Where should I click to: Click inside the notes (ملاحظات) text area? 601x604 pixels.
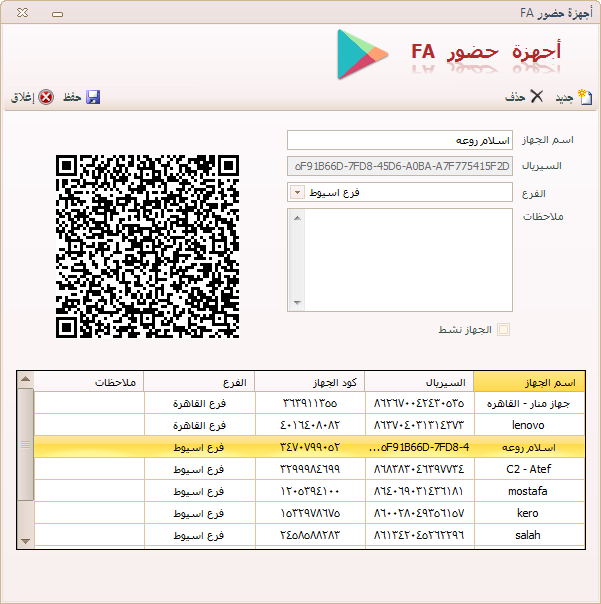coord(408,260)
